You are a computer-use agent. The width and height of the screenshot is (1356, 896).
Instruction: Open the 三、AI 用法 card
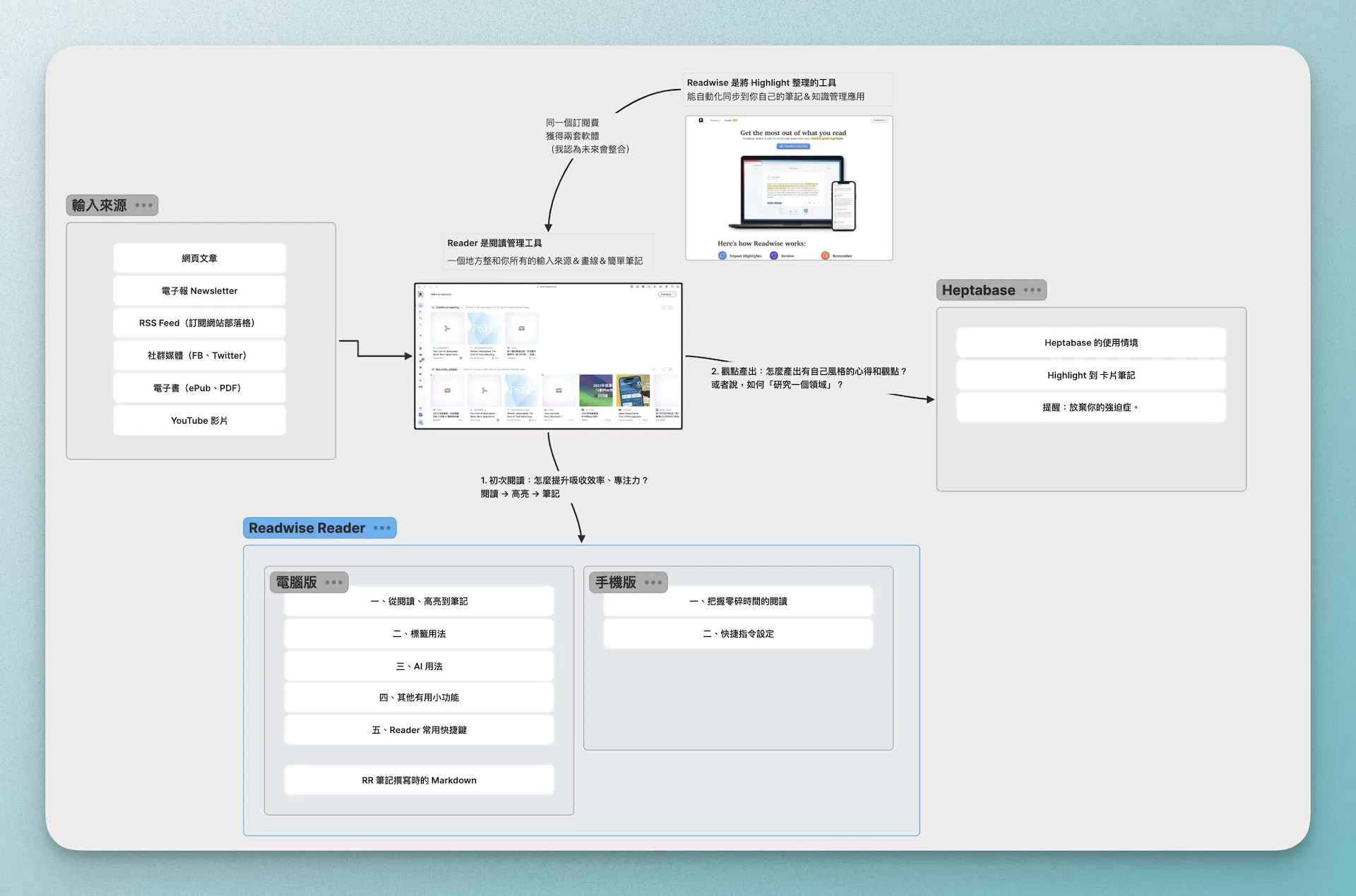419,667
